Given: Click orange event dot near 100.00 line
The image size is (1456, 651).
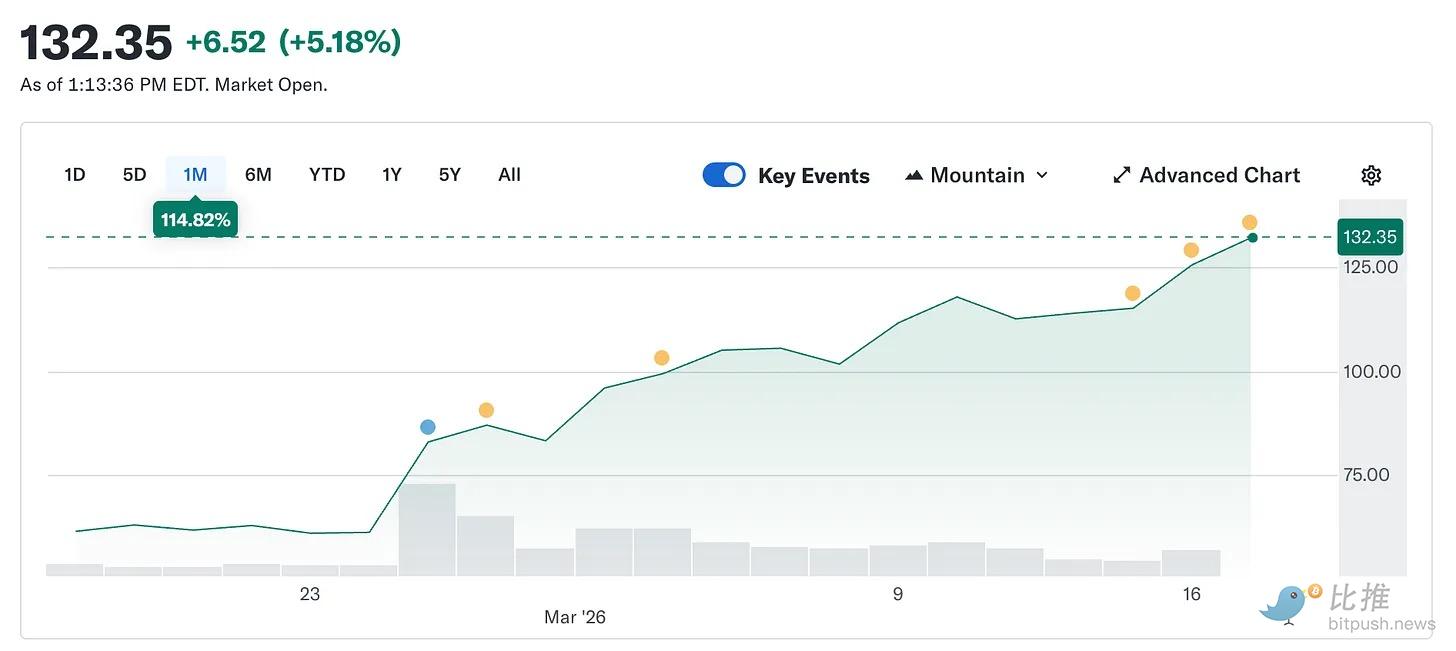Looking at the screenshot, I should pyautogui.click(x=661, y=358).
